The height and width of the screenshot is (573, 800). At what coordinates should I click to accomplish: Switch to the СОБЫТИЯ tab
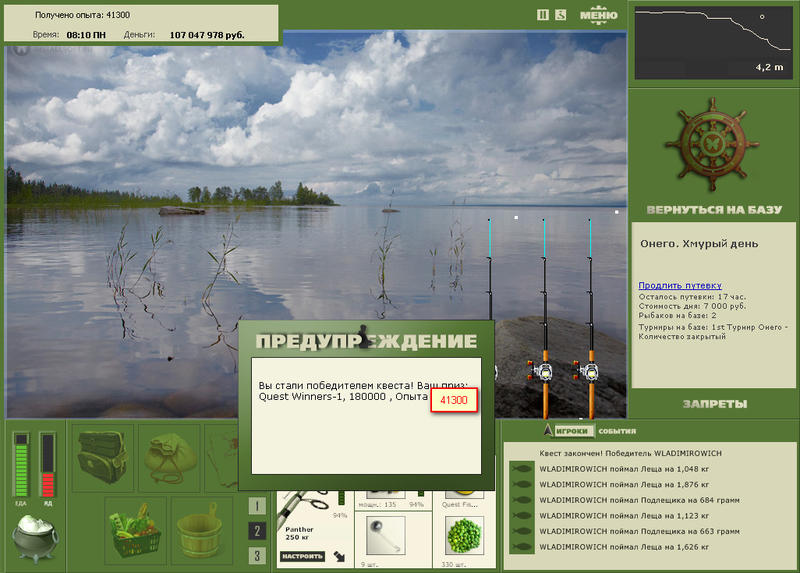617,431
